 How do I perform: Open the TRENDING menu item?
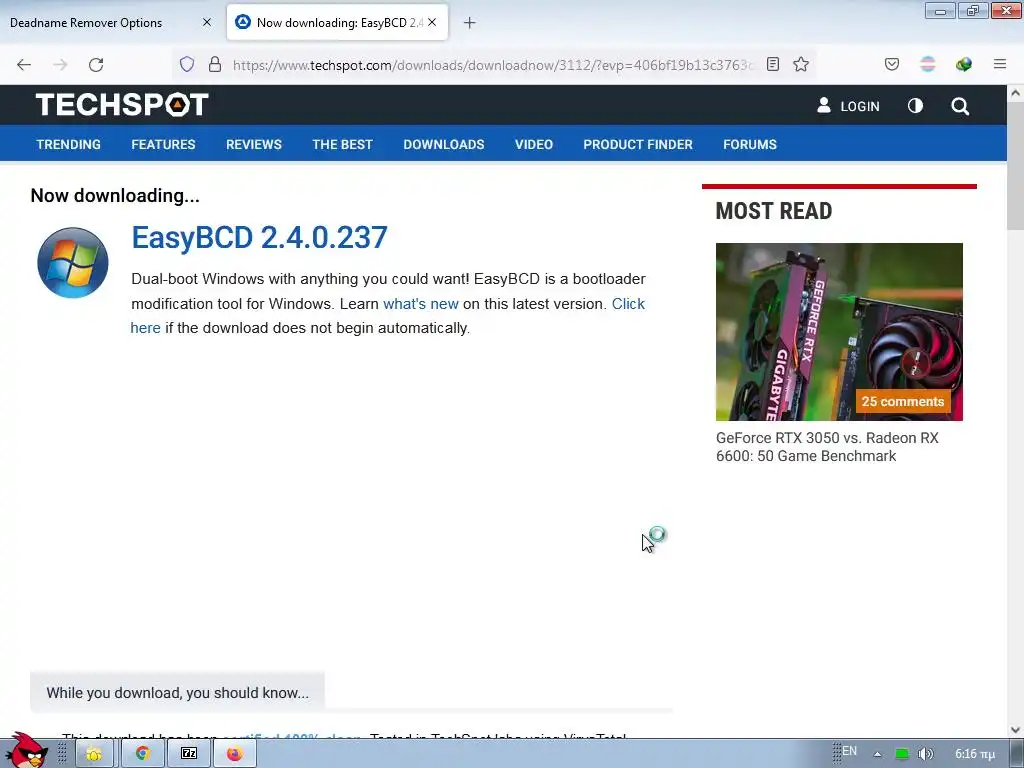(x=69, y=144)
